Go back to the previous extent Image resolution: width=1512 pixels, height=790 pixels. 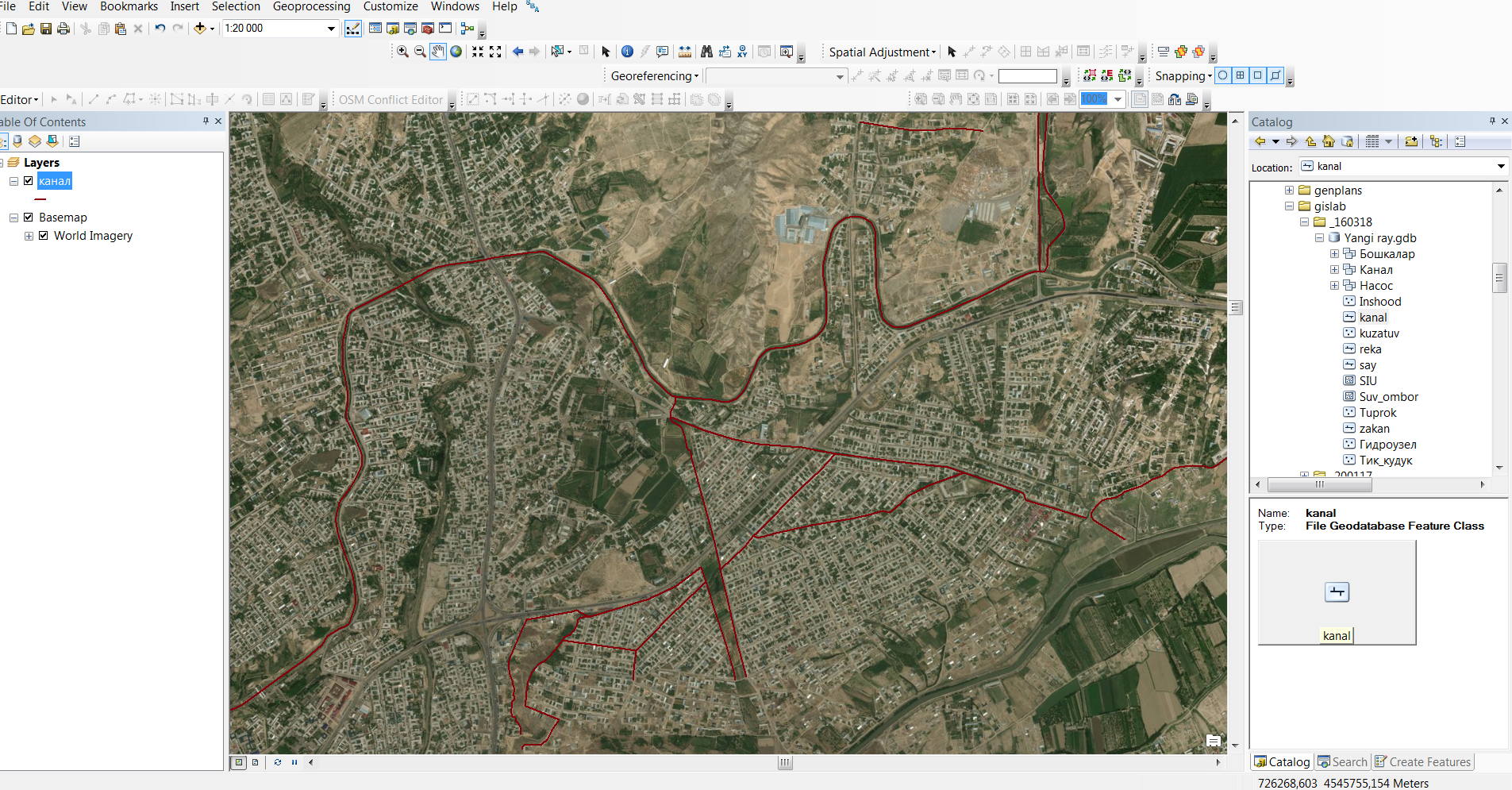click(x=517, y=52)
